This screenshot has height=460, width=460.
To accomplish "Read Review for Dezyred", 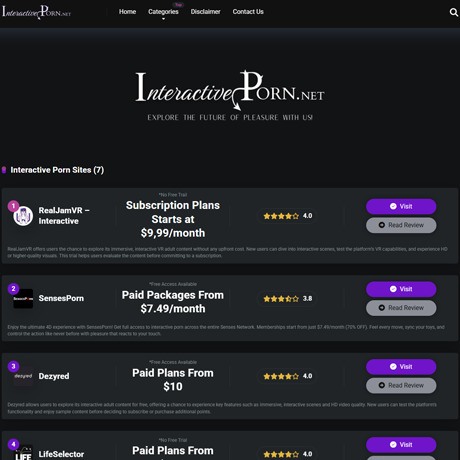I will coord(401,385).
